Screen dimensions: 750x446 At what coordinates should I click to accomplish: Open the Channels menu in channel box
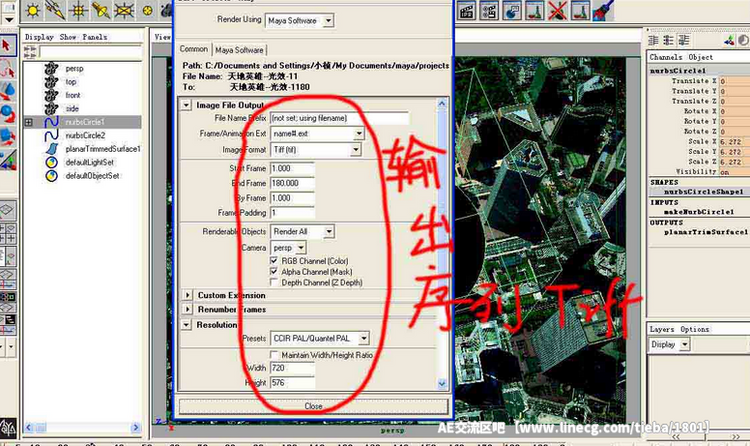665,57
